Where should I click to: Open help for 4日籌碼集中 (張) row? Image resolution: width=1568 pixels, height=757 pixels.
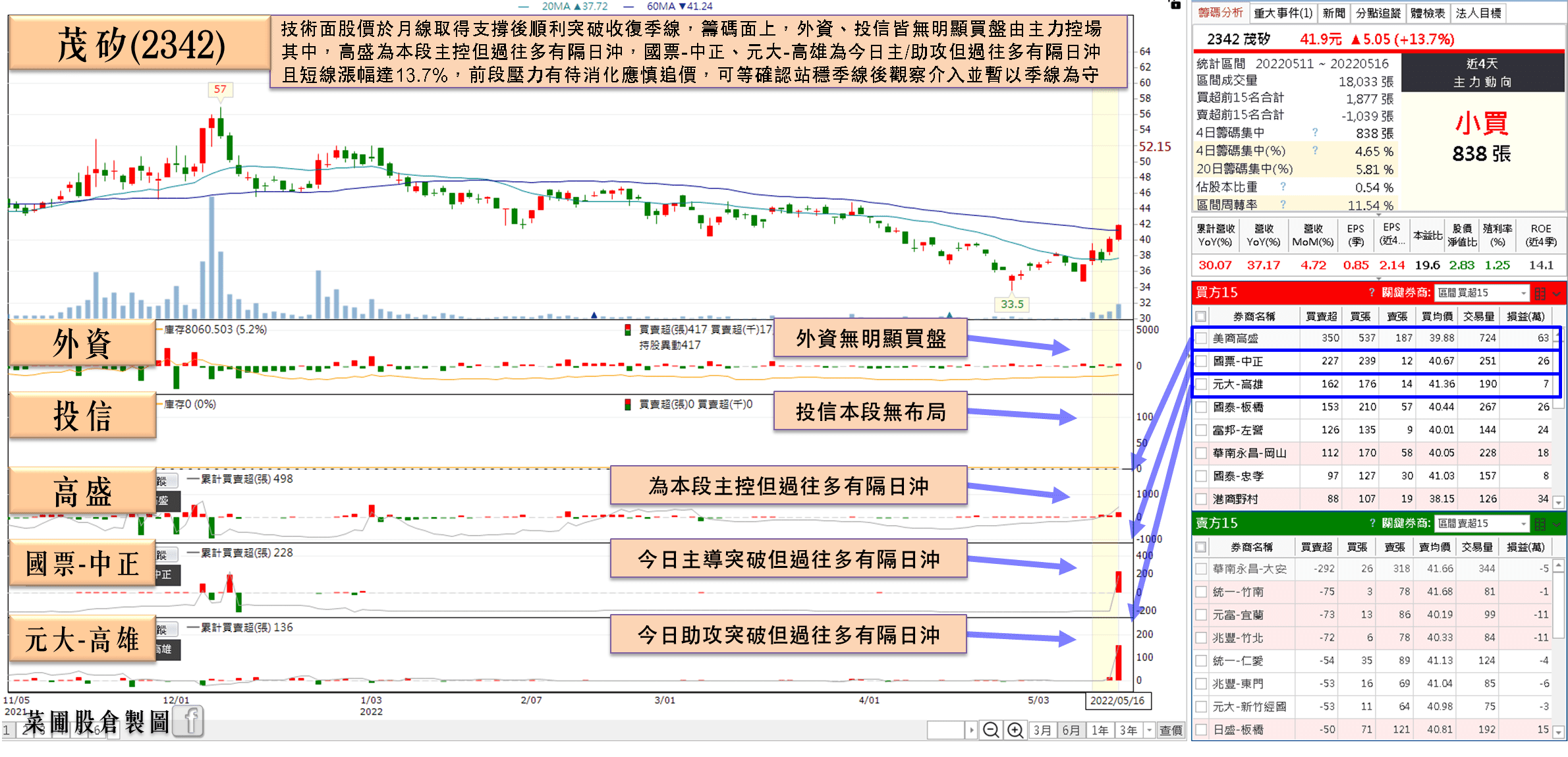tap(1314, 132)
